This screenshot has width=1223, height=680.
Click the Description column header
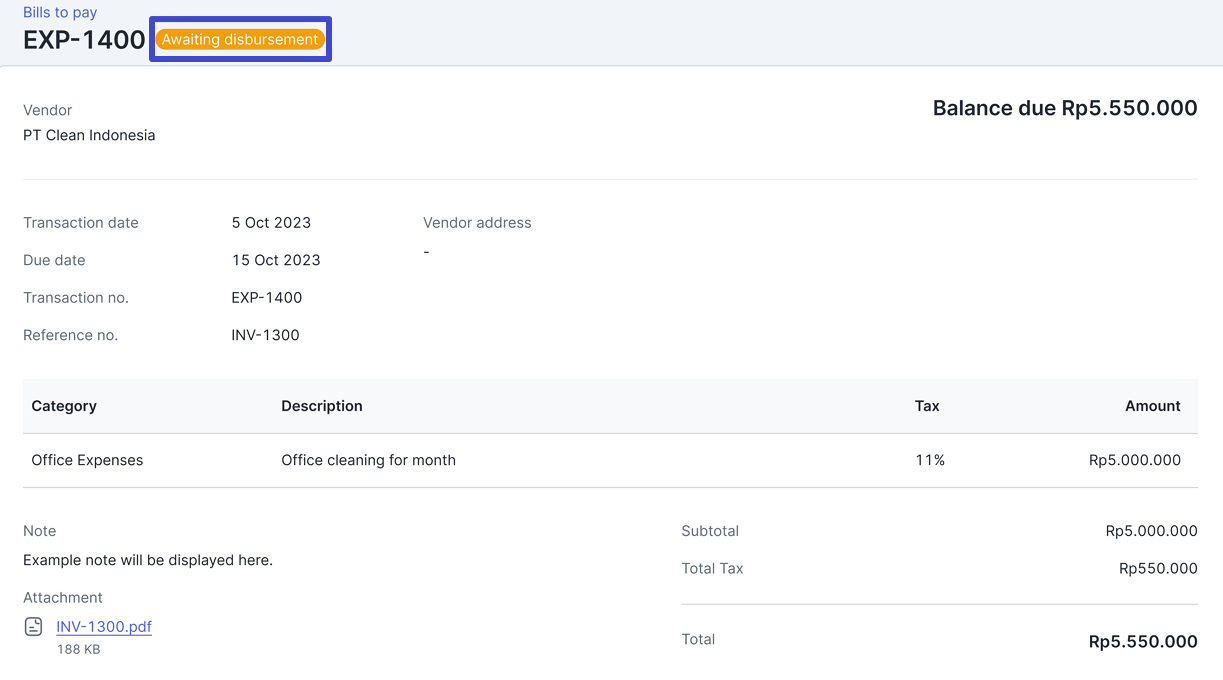click(321, 406)
